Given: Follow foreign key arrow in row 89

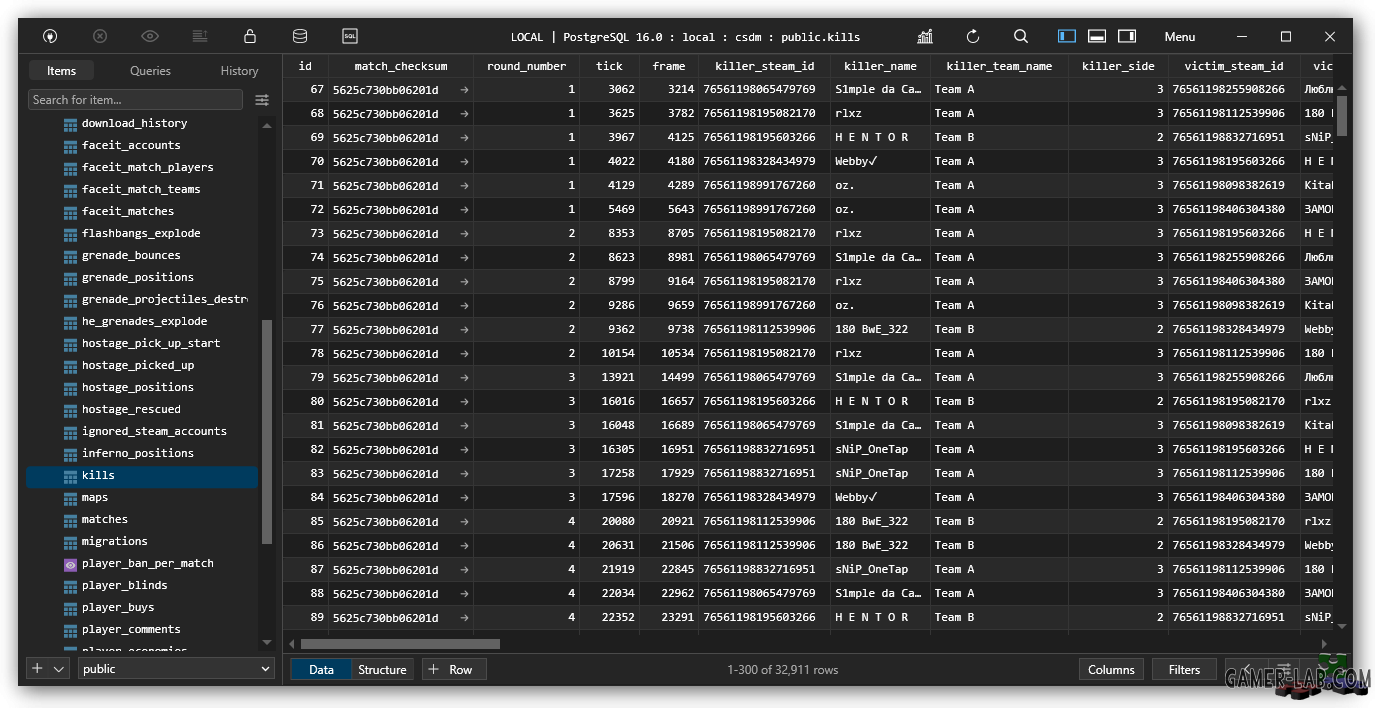Looking at the screenshot, I should [x=464, y=617].
